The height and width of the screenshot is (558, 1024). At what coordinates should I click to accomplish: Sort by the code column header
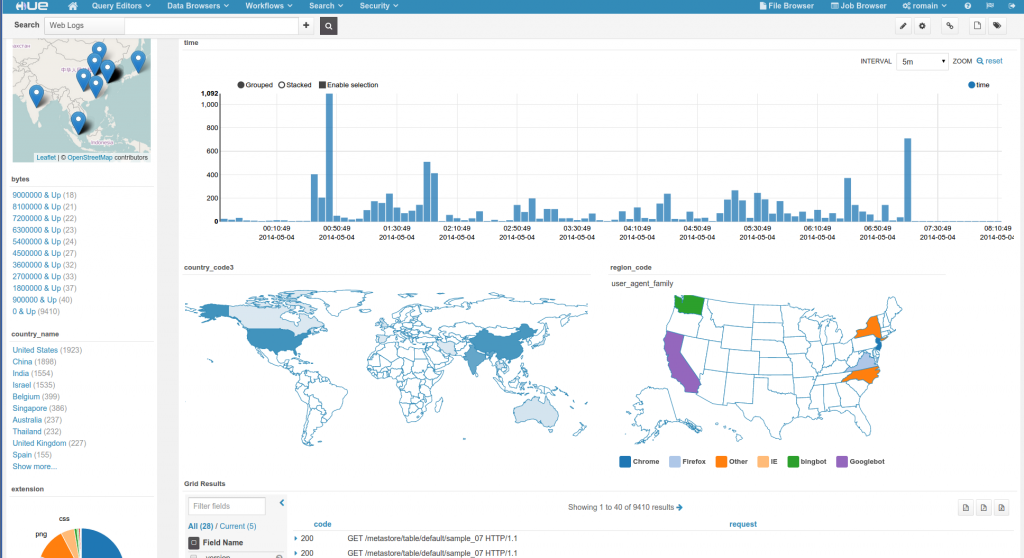[x=323, y=524]
